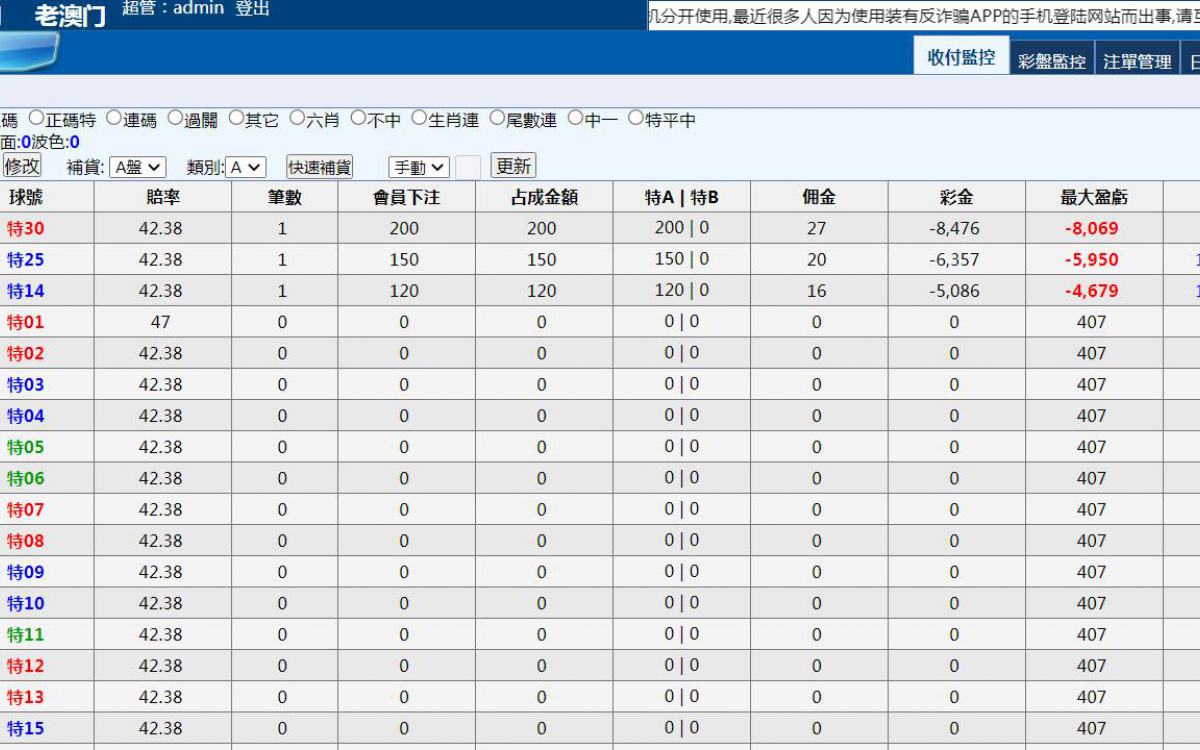Click the scrolling anti-fraud notice text
1200x750 pixels.
pyautogui.click(x=924, y=15)
